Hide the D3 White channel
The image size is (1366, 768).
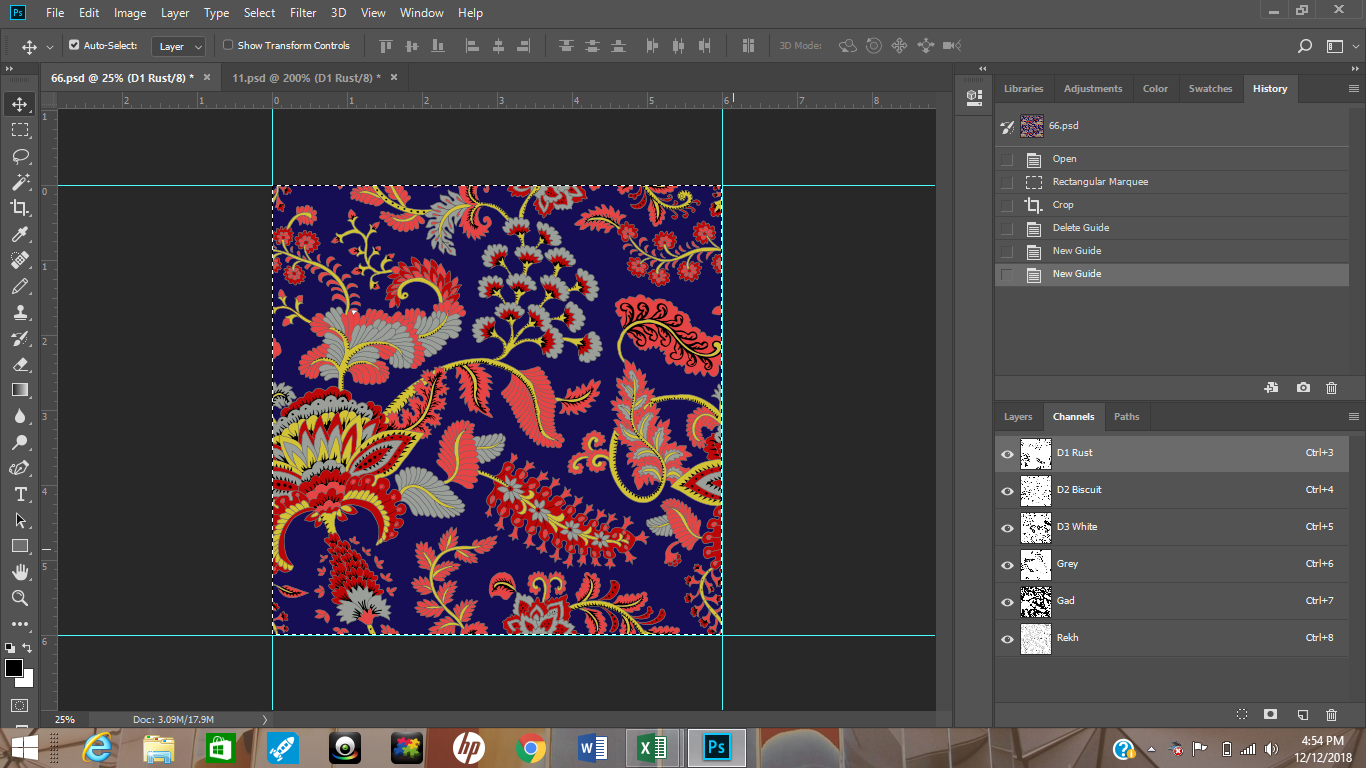coord(1007,528)
